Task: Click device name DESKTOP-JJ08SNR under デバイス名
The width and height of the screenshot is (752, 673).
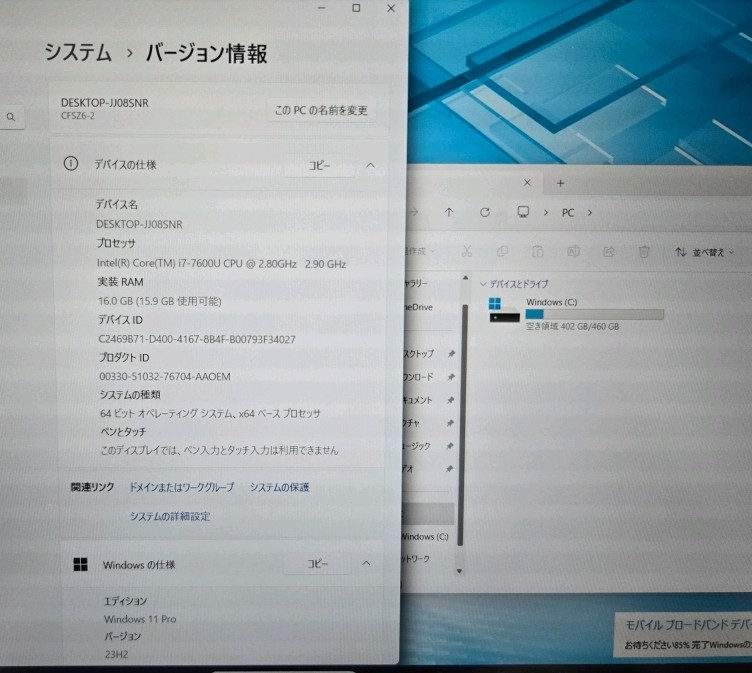Action: tap(139, 224)
